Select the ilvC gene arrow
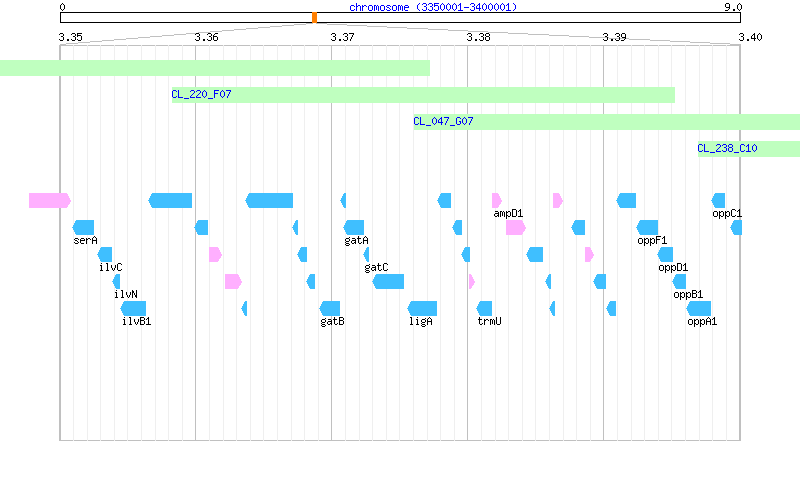 [105, 255]
